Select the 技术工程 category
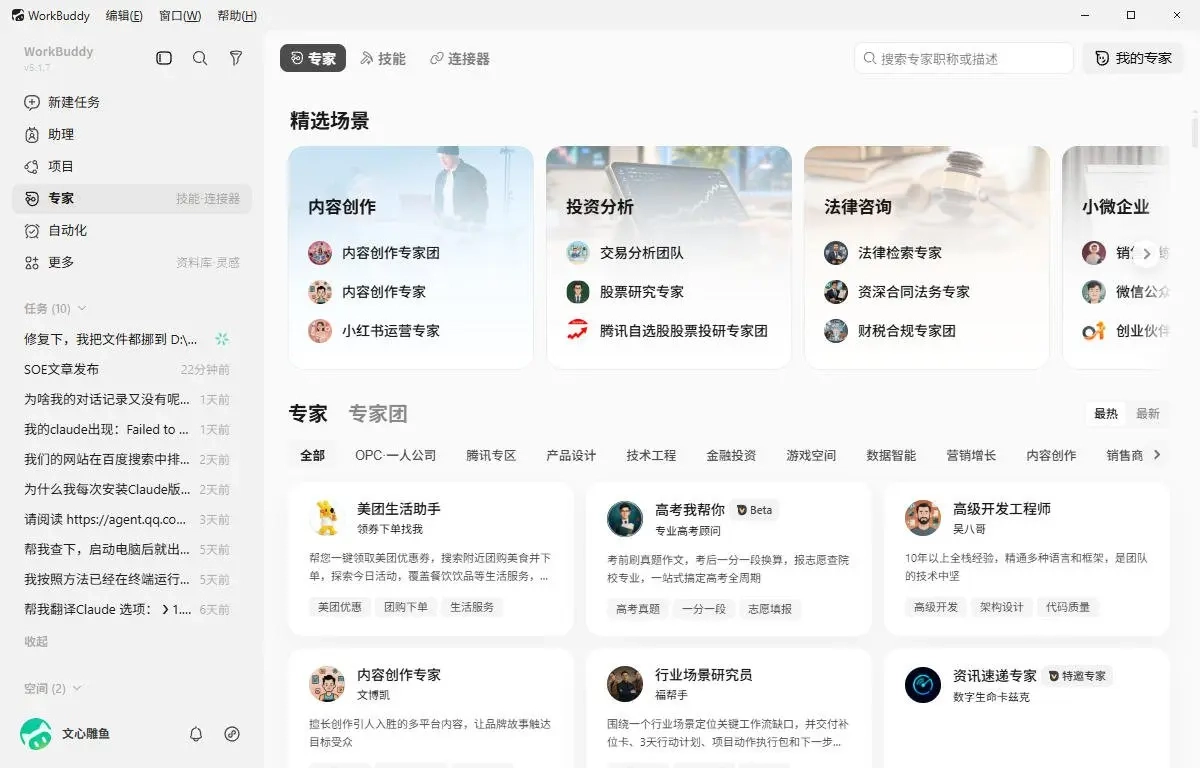This screenshot has height=768, width=1200. [x=651, y=455]
